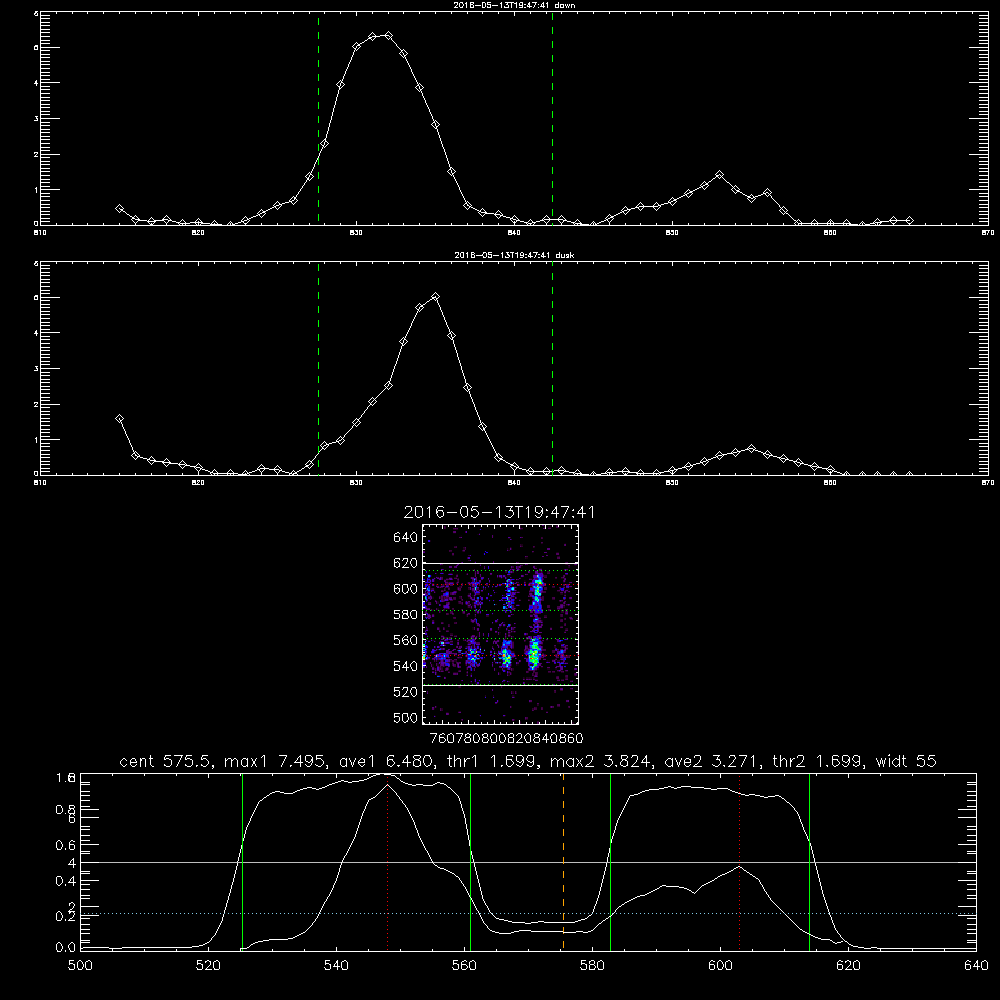Viewport: 1000px width, 1000px height.
Task: Click the y-axis label 580 of the spectrogram image
Action: [x=405, y=615]
